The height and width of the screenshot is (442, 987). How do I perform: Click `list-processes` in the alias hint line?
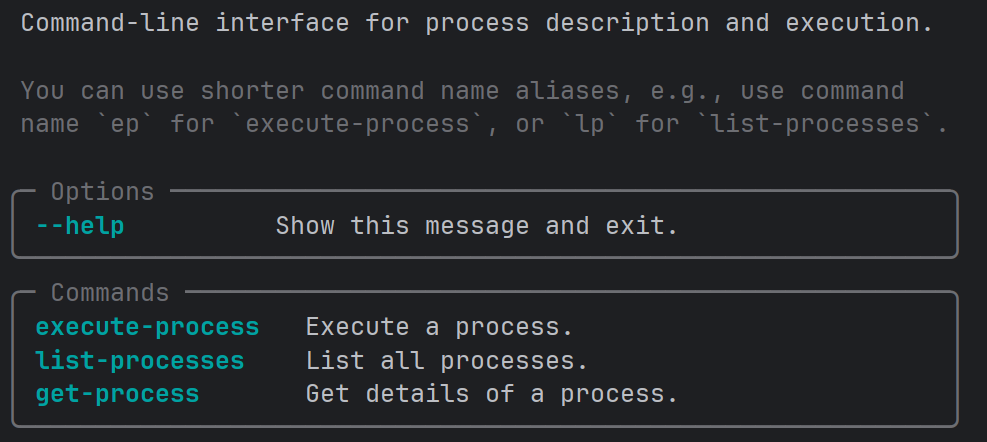[782, 125]
